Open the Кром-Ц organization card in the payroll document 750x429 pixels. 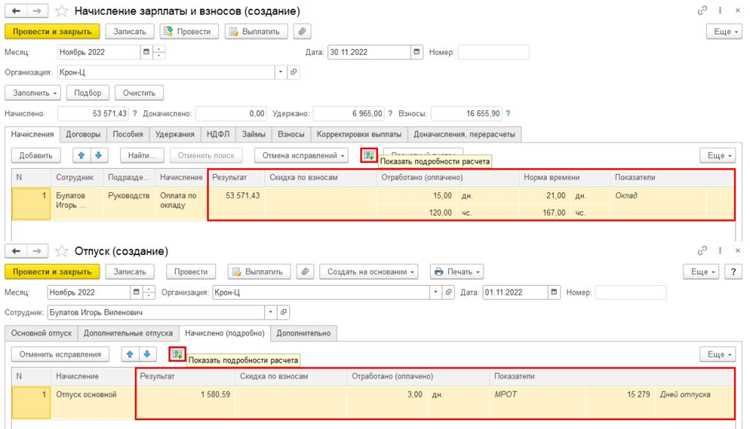(294, 72)
